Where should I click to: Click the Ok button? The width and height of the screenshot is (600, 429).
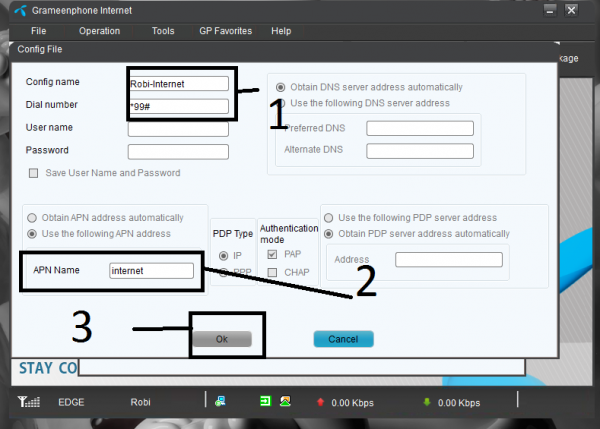tap(222, 339)
